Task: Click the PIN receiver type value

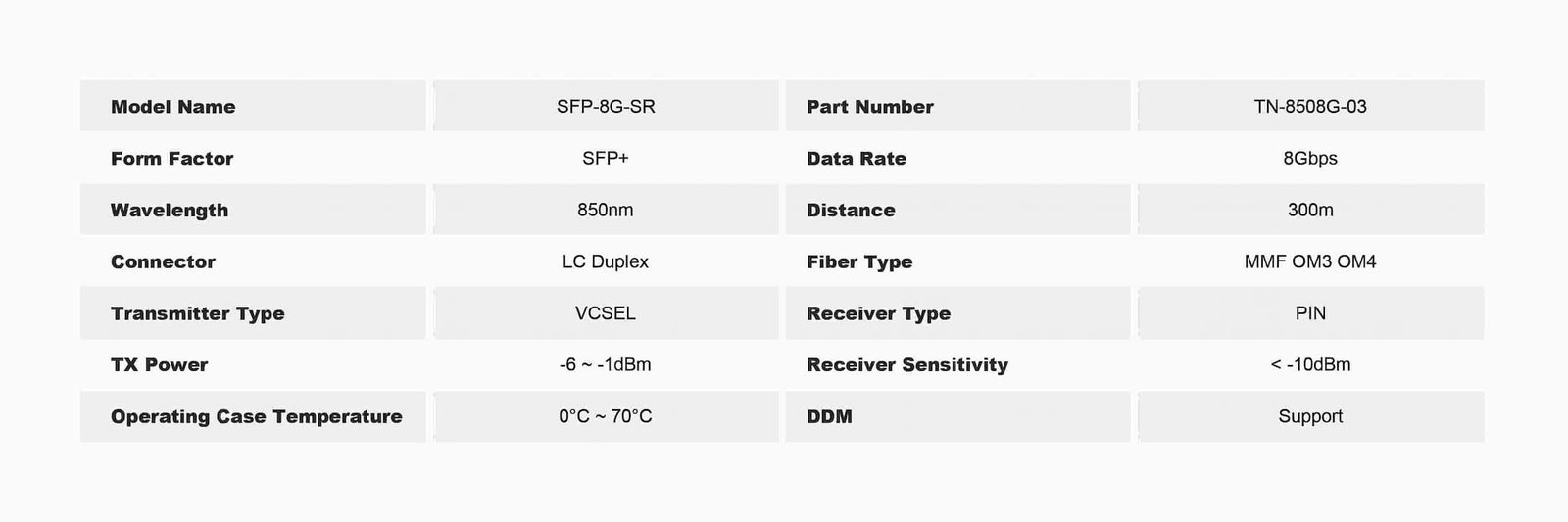Action: [1309, 313]
